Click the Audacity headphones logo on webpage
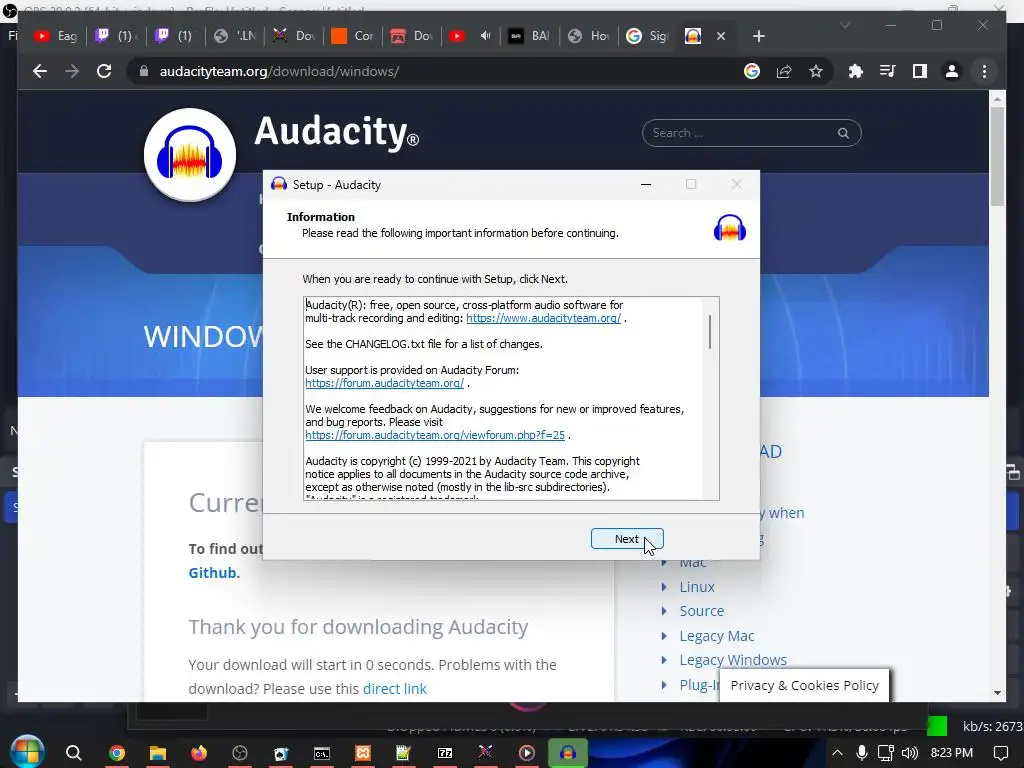Viewport: 1024px width, 768px height. 189,155
